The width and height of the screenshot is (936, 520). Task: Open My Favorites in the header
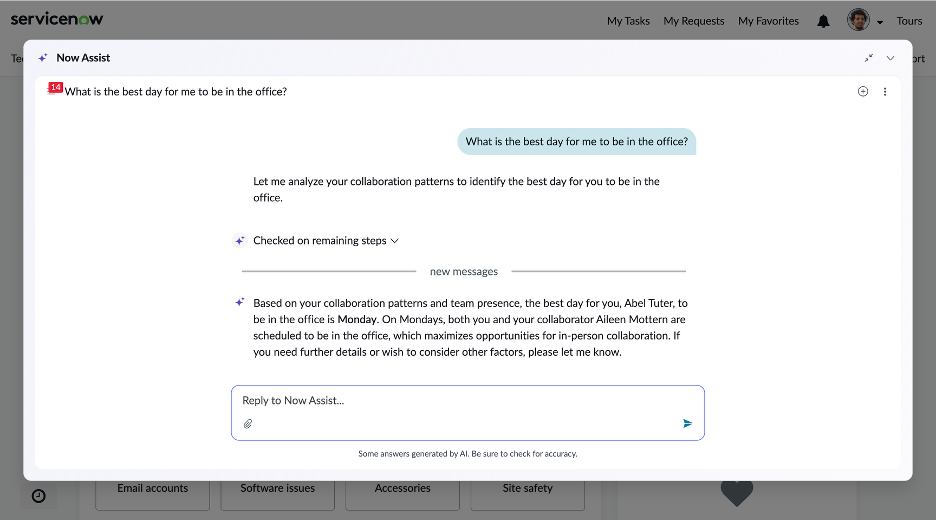pyautogui.click(x=768, y=21)
